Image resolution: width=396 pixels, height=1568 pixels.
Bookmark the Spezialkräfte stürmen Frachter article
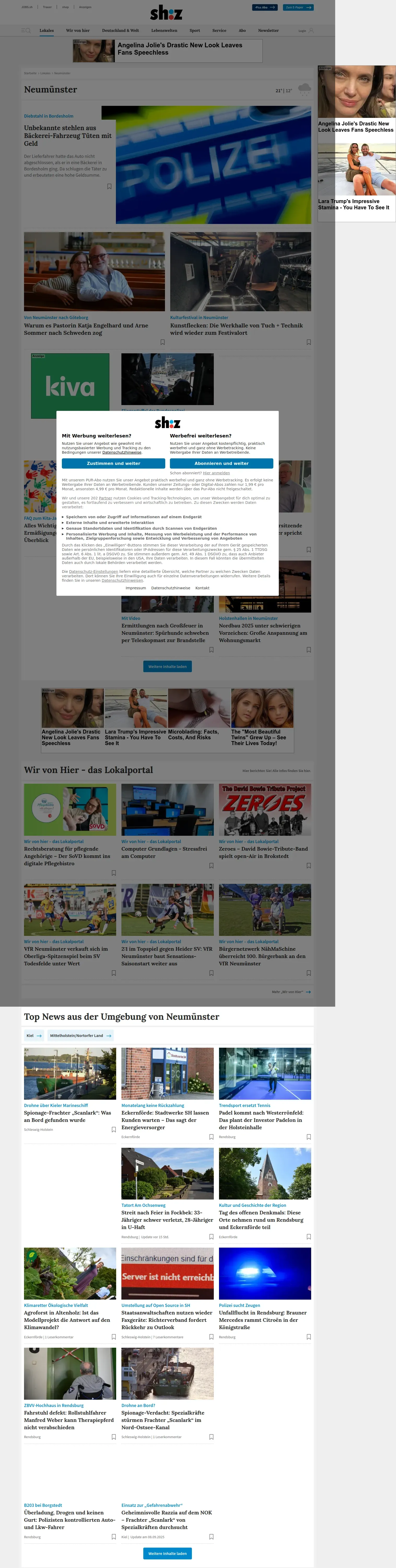(x=211, y=1437)
